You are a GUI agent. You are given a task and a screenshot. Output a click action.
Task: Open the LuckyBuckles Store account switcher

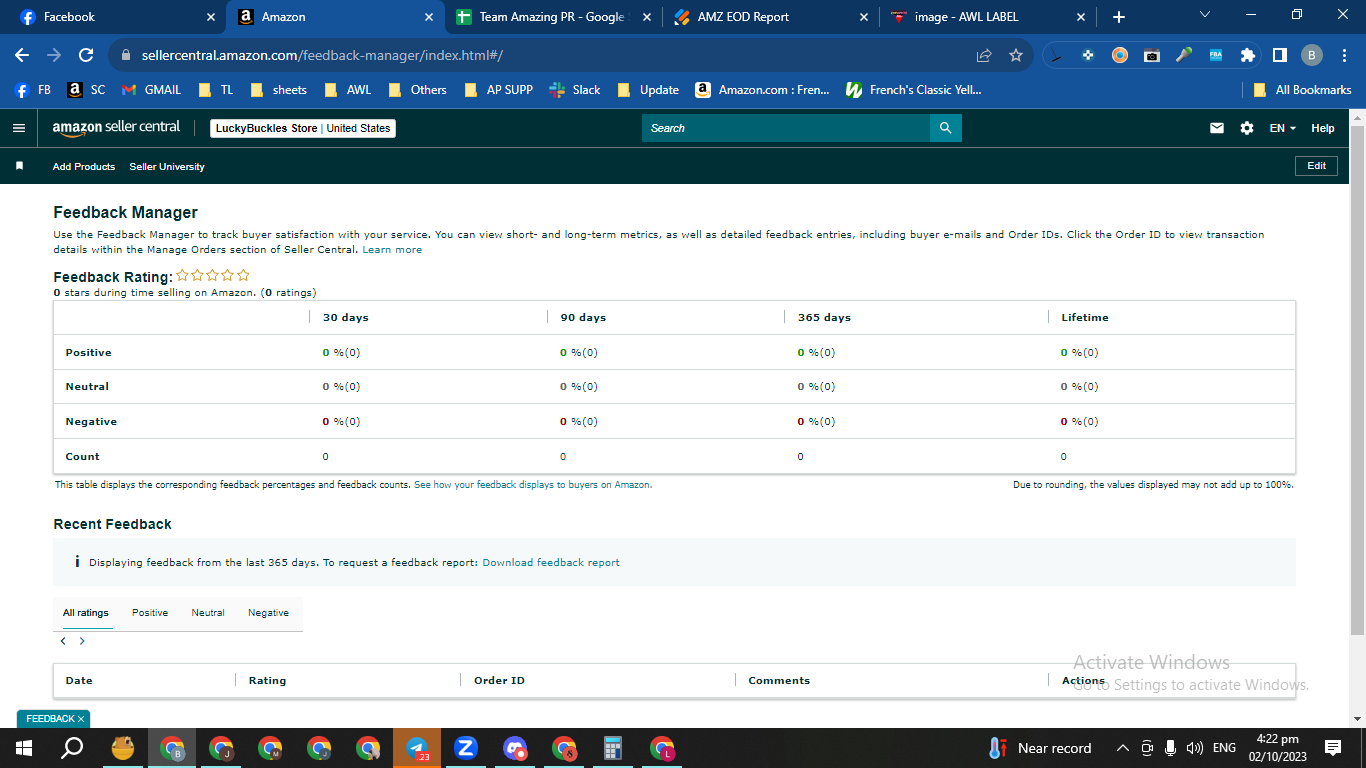(x=303, y=128)
